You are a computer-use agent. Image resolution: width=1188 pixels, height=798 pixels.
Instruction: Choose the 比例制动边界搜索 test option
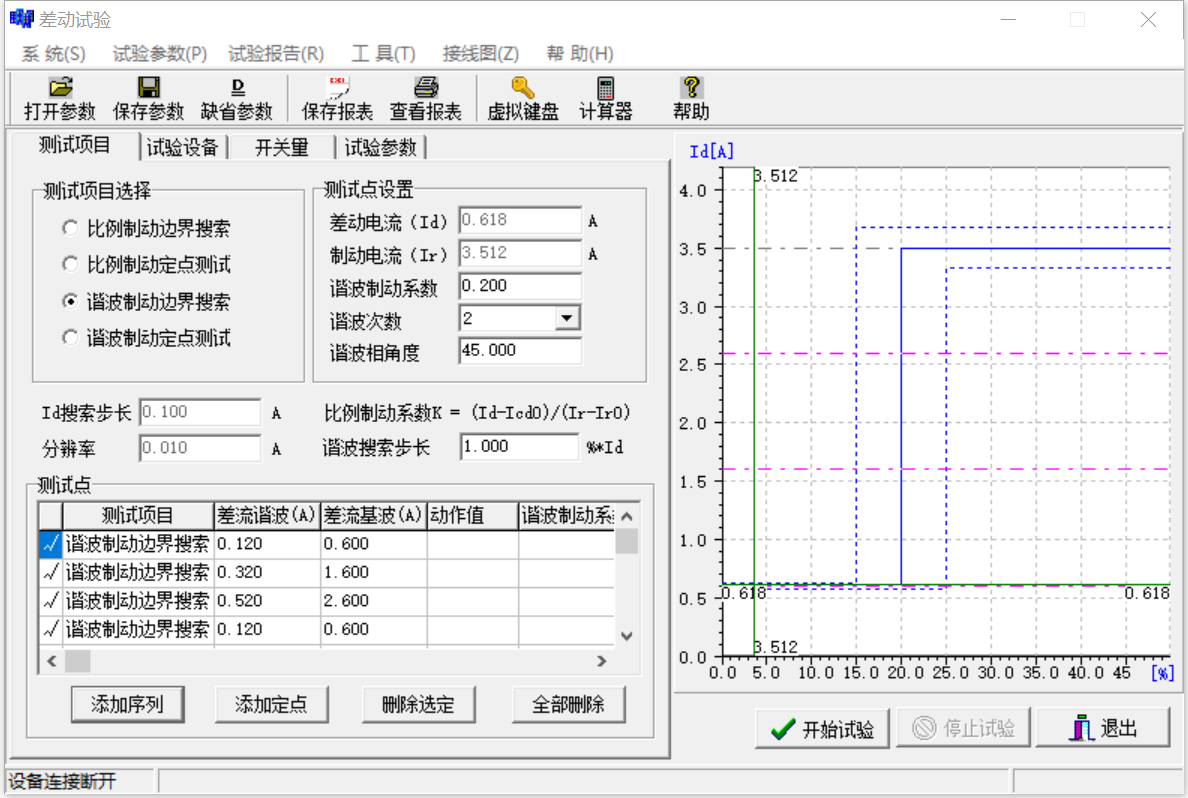tap(69, 227)
